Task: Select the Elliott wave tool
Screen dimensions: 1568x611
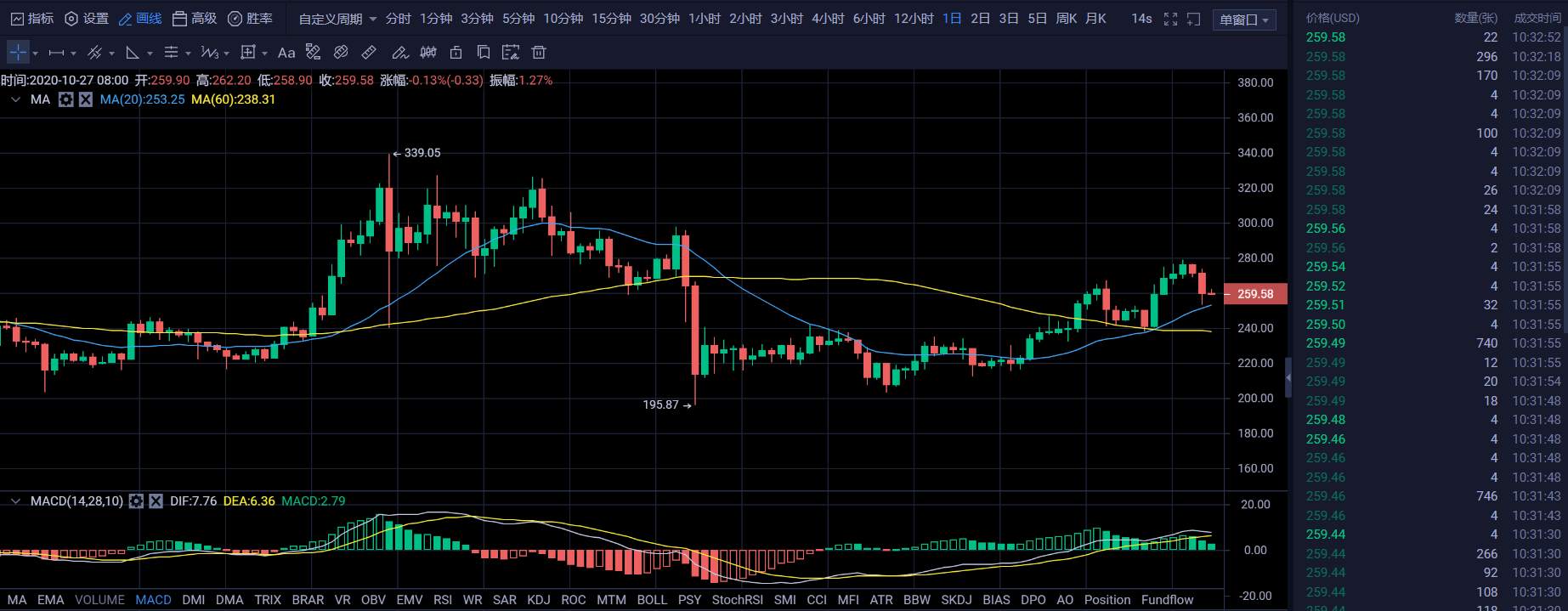Action: point(209,53)
